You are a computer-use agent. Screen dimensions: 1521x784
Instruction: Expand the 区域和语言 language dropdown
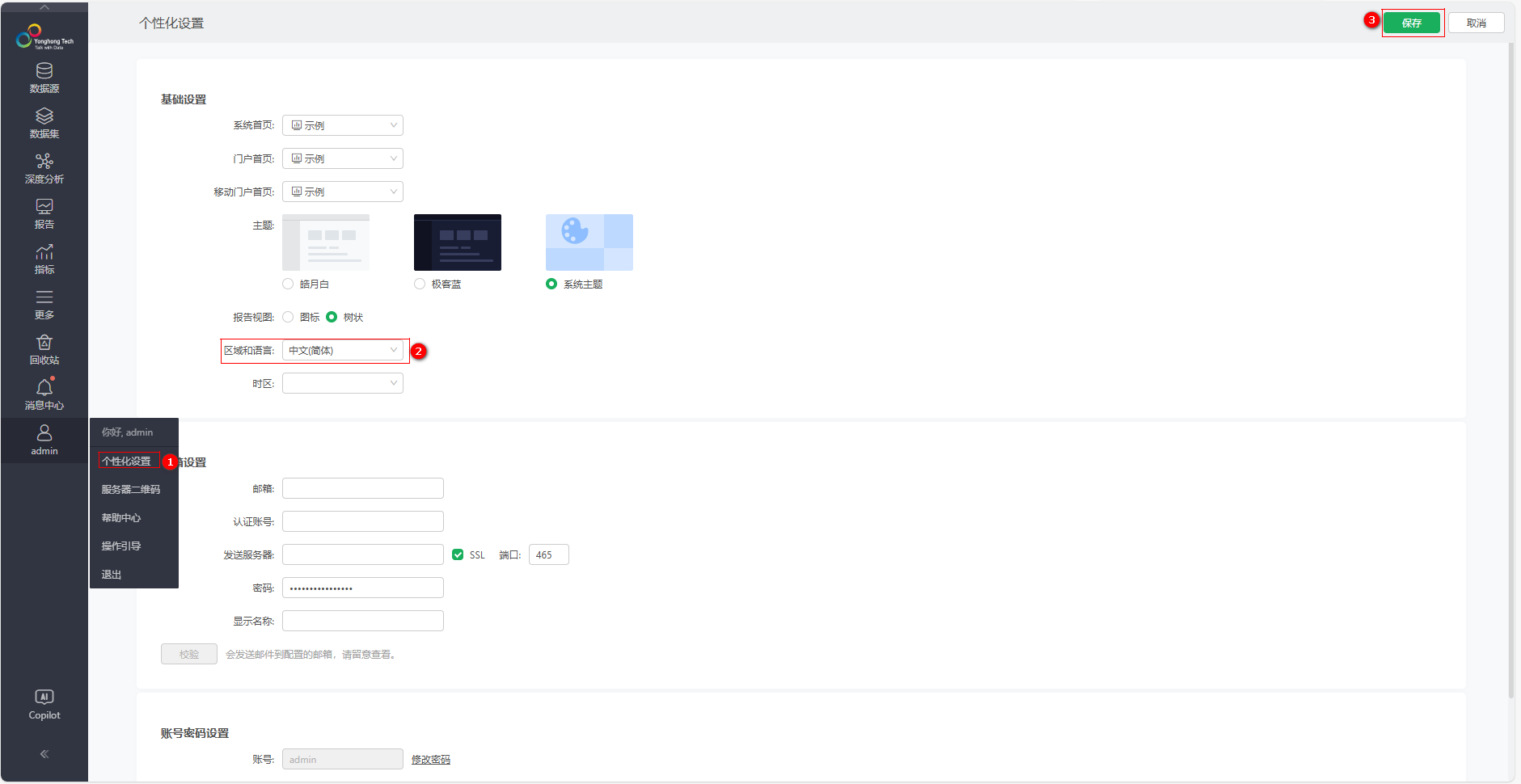pyautogui.click(x=343, y=350)
